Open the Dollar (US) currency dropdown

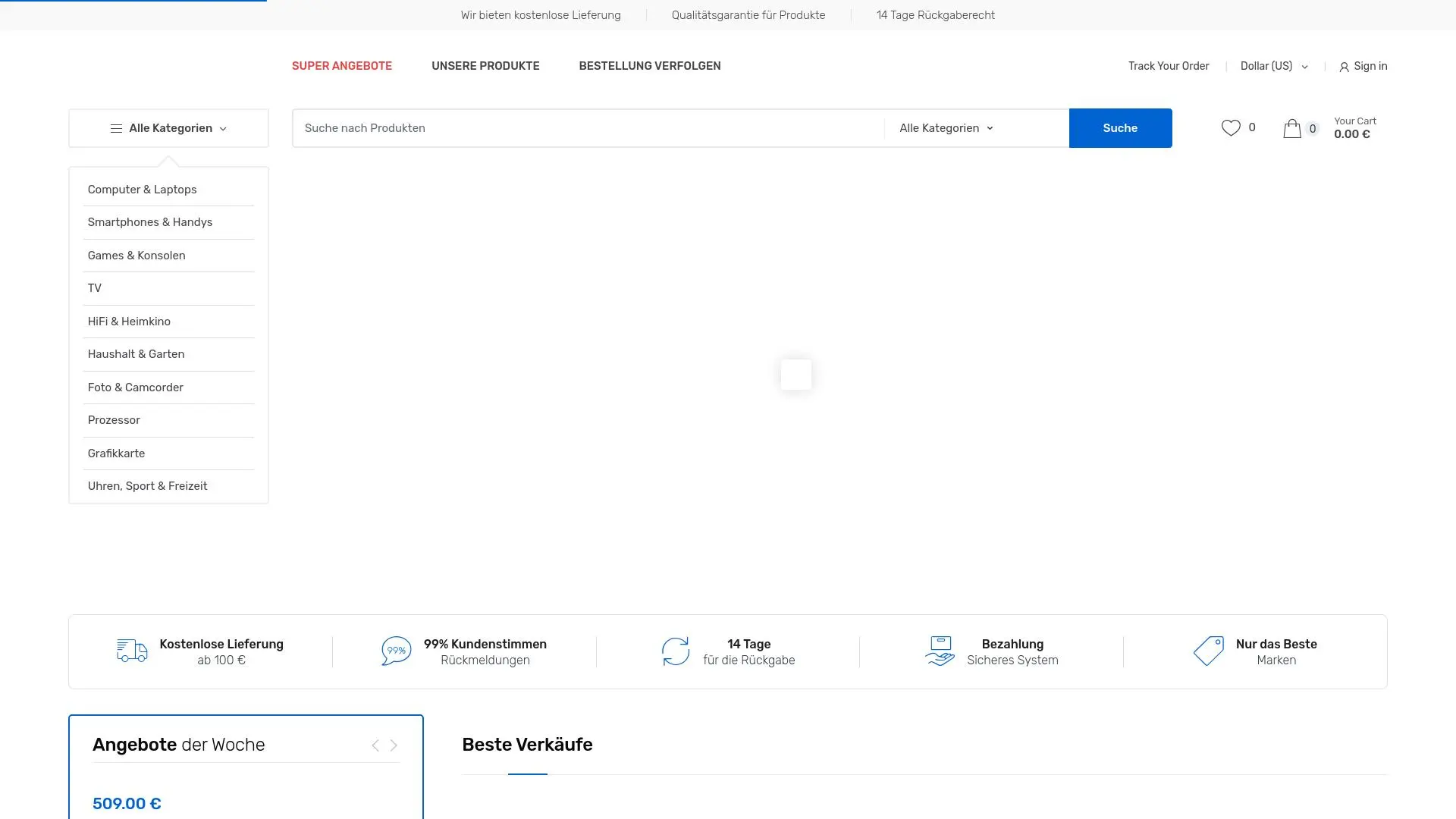pos(1273,66)
